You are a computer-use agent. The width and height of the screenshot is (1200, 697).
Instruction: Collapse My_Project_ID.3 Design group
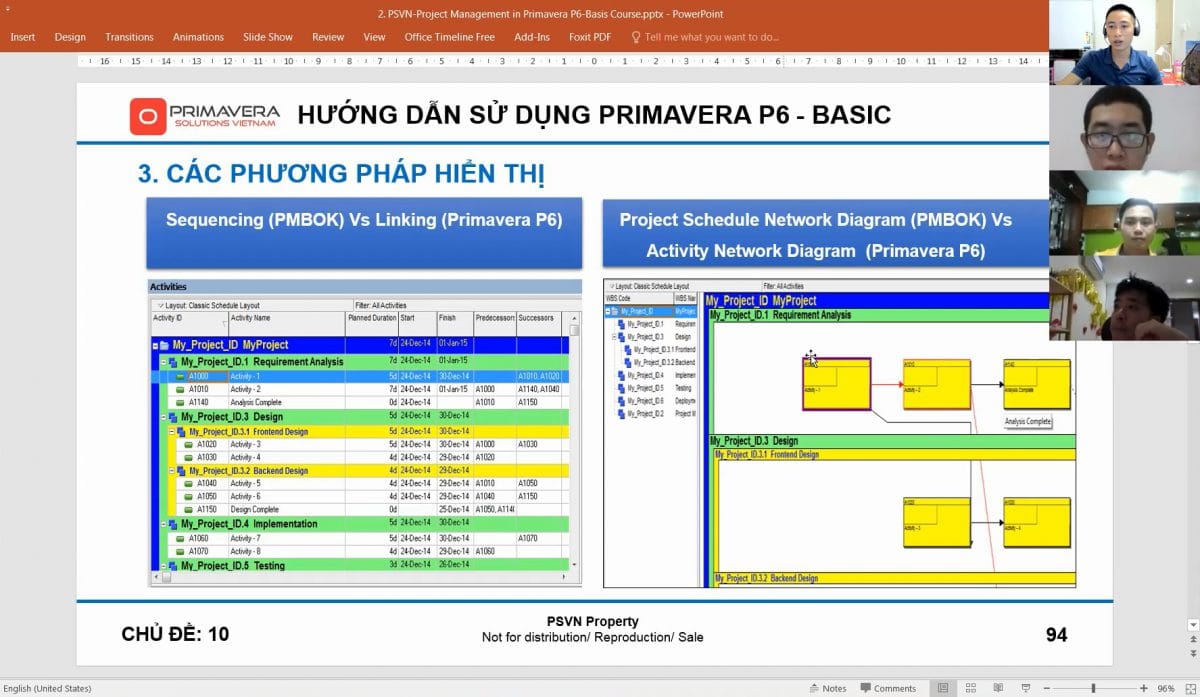(165, 417)
